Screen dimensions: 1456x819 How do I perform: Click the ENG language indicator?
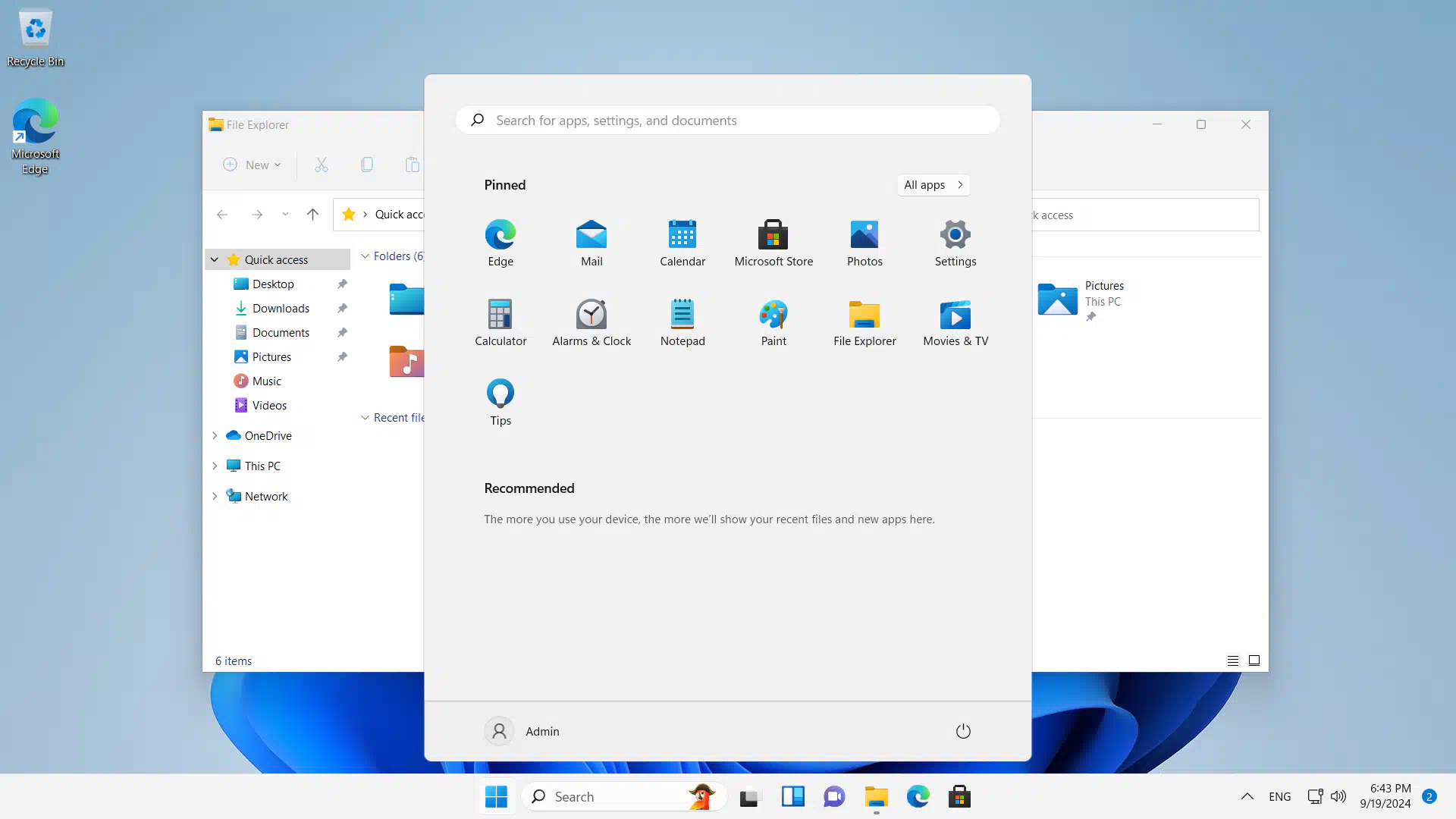(1280, 796)
